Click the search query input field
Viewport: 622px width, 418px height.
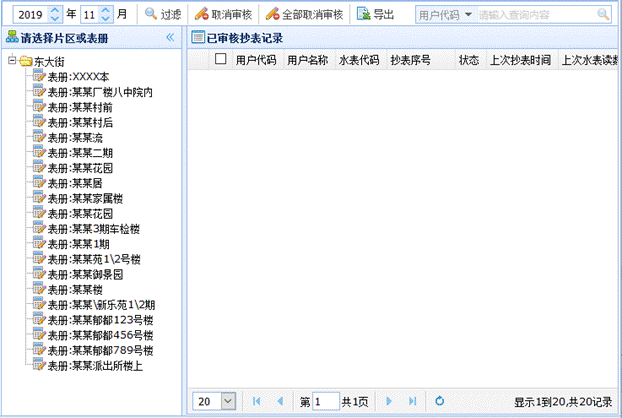tap(536, 15)
